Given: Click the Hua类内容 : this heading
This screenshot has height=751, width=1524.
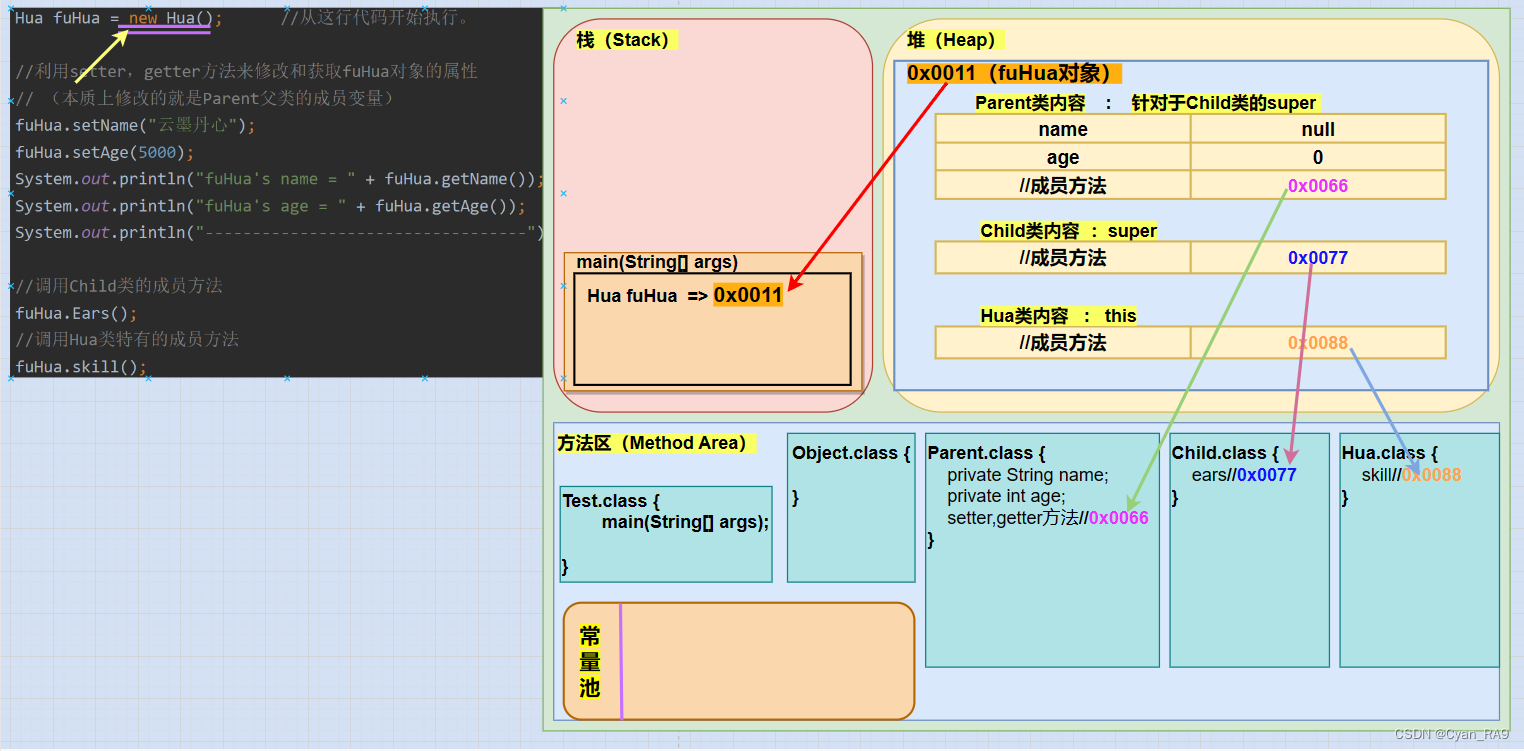Looking at the screenshot, I should click(x=1058, y=316).
